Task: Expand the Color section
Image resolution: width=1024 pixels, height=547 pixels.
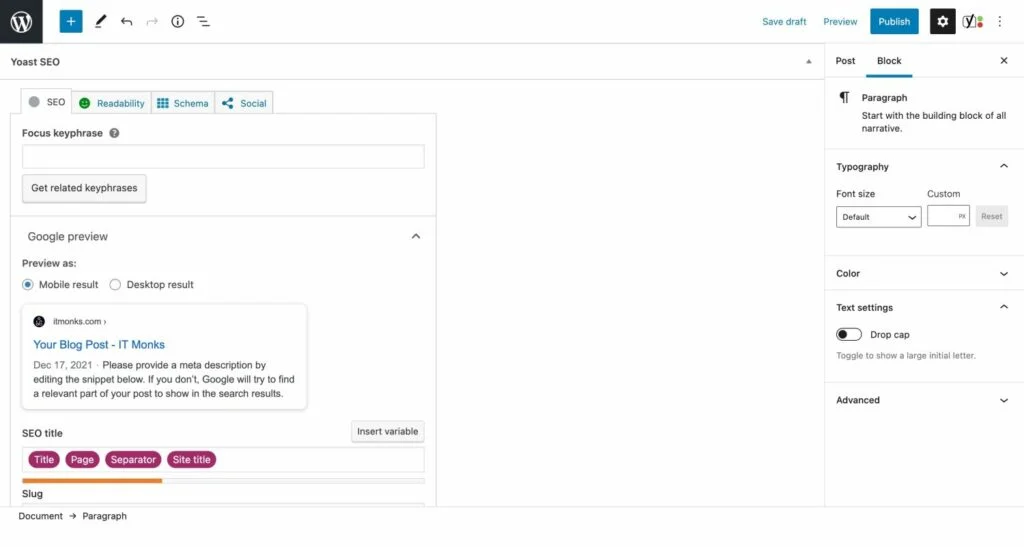Action: coord(1004,274)
